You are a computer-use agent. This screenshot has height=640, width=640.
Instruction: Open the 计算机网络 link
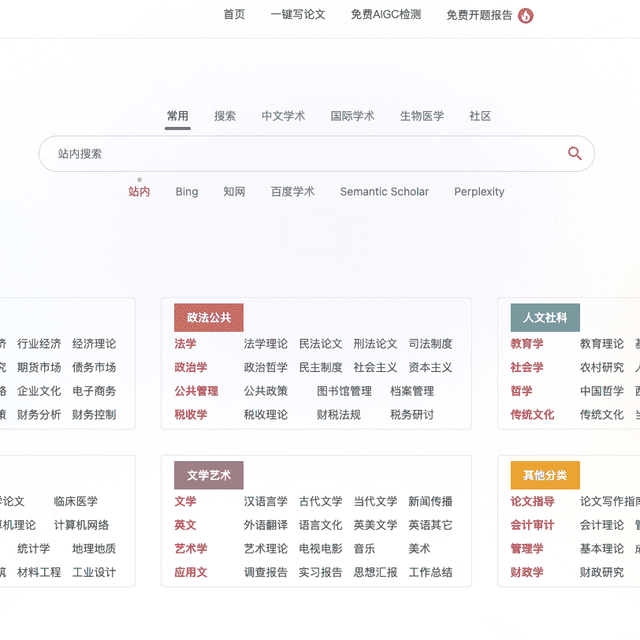click(81, 525)
